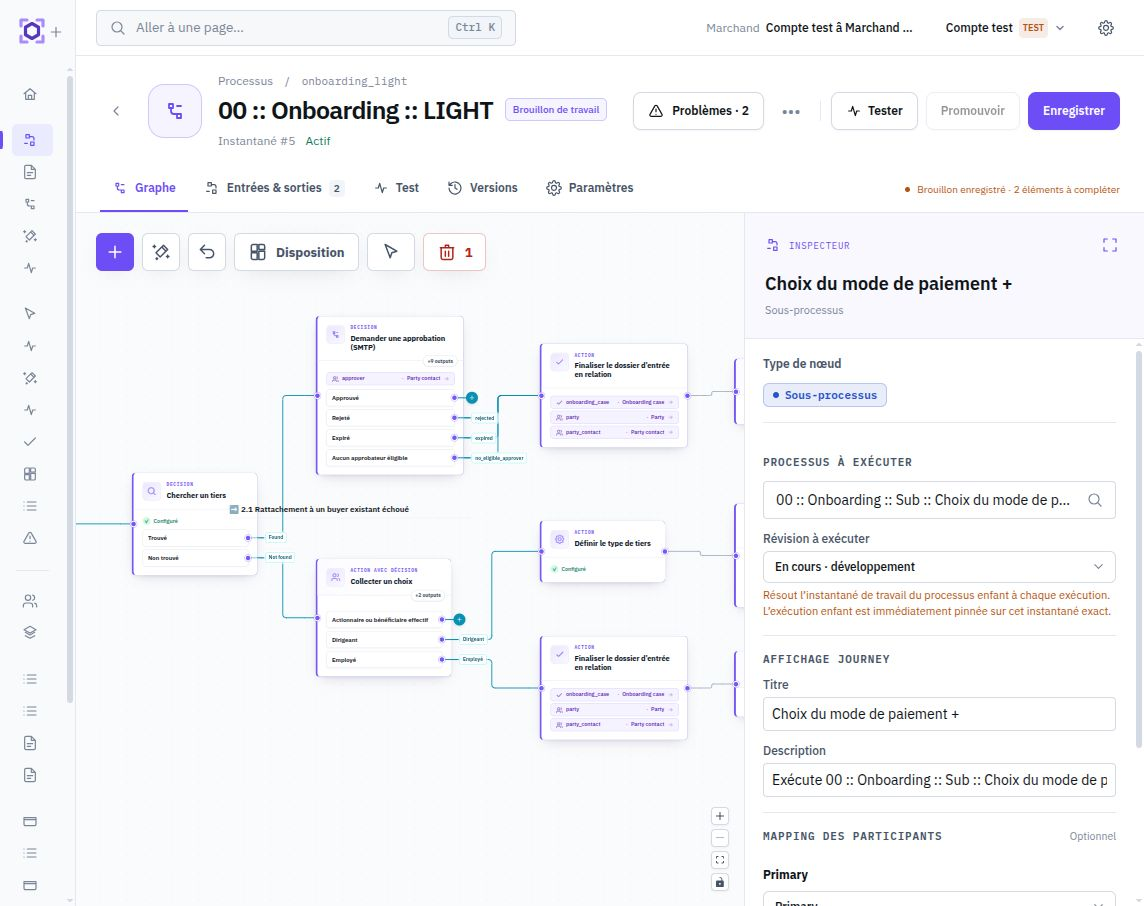Click the Promouvoir button
Image resolution: width=1144 pixels, height=906 pixels.
point(973,111)
